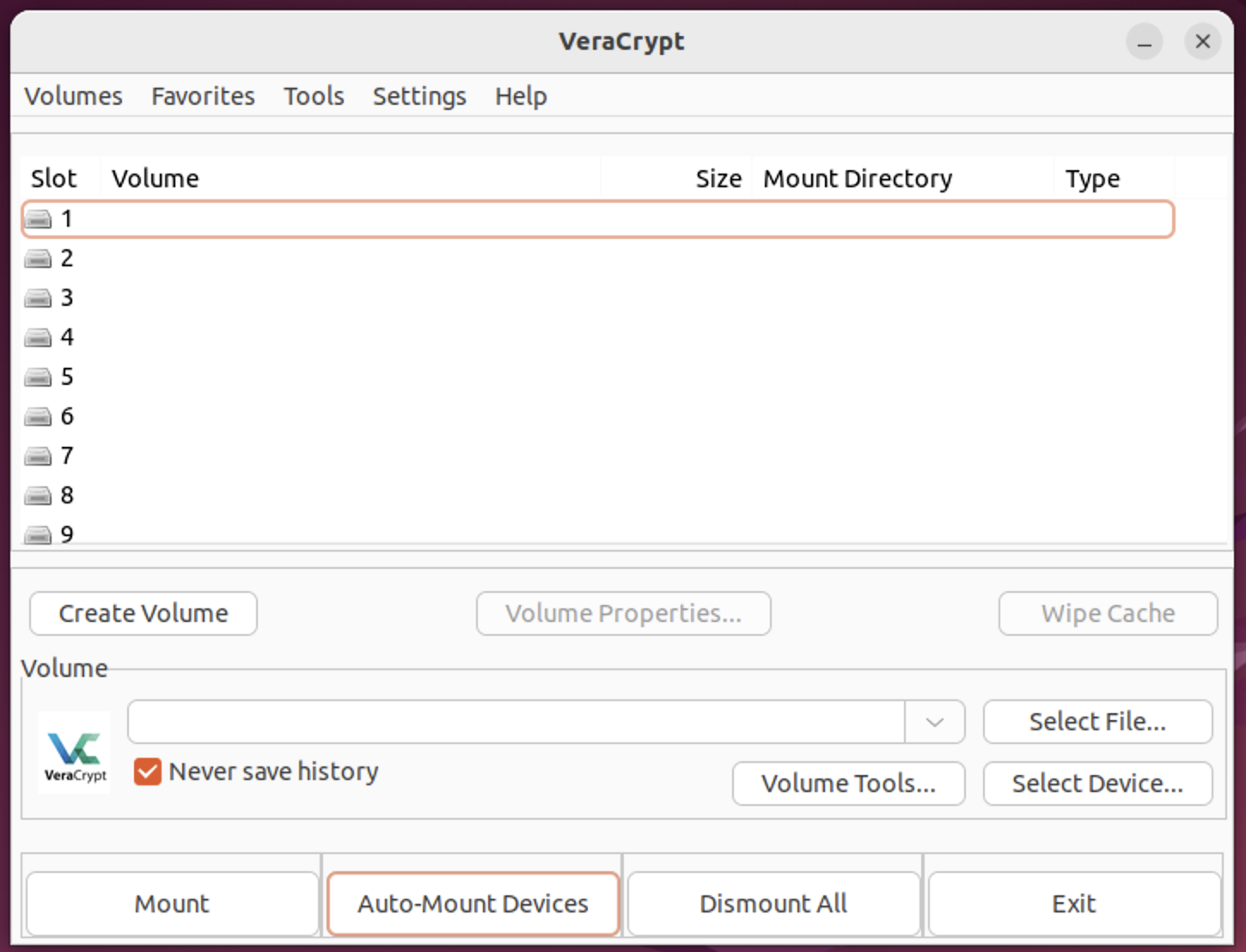Viewport: 1246px width, 952px height.
Task: Open the Favorites menu
Action: pos(202,96)
